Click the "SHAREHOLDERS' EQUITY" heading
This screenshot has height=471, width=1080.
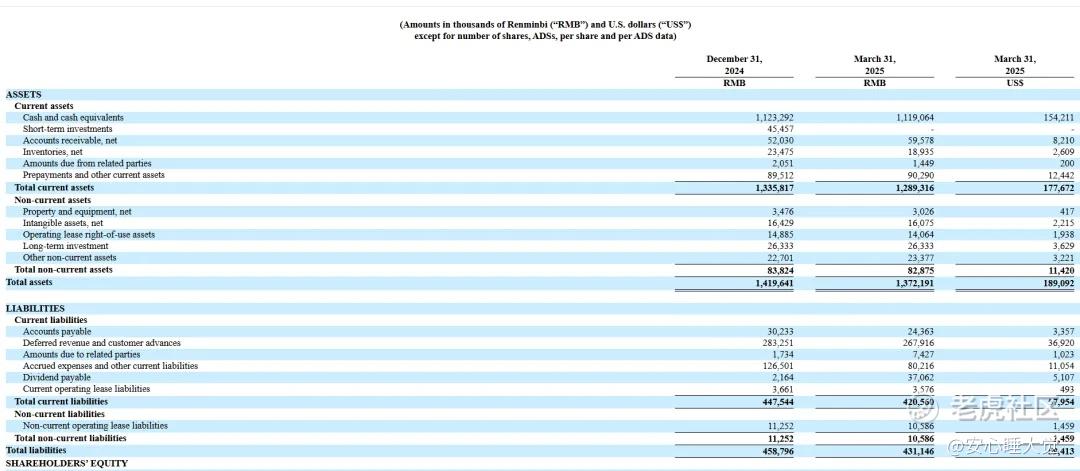tap(67, 463)
